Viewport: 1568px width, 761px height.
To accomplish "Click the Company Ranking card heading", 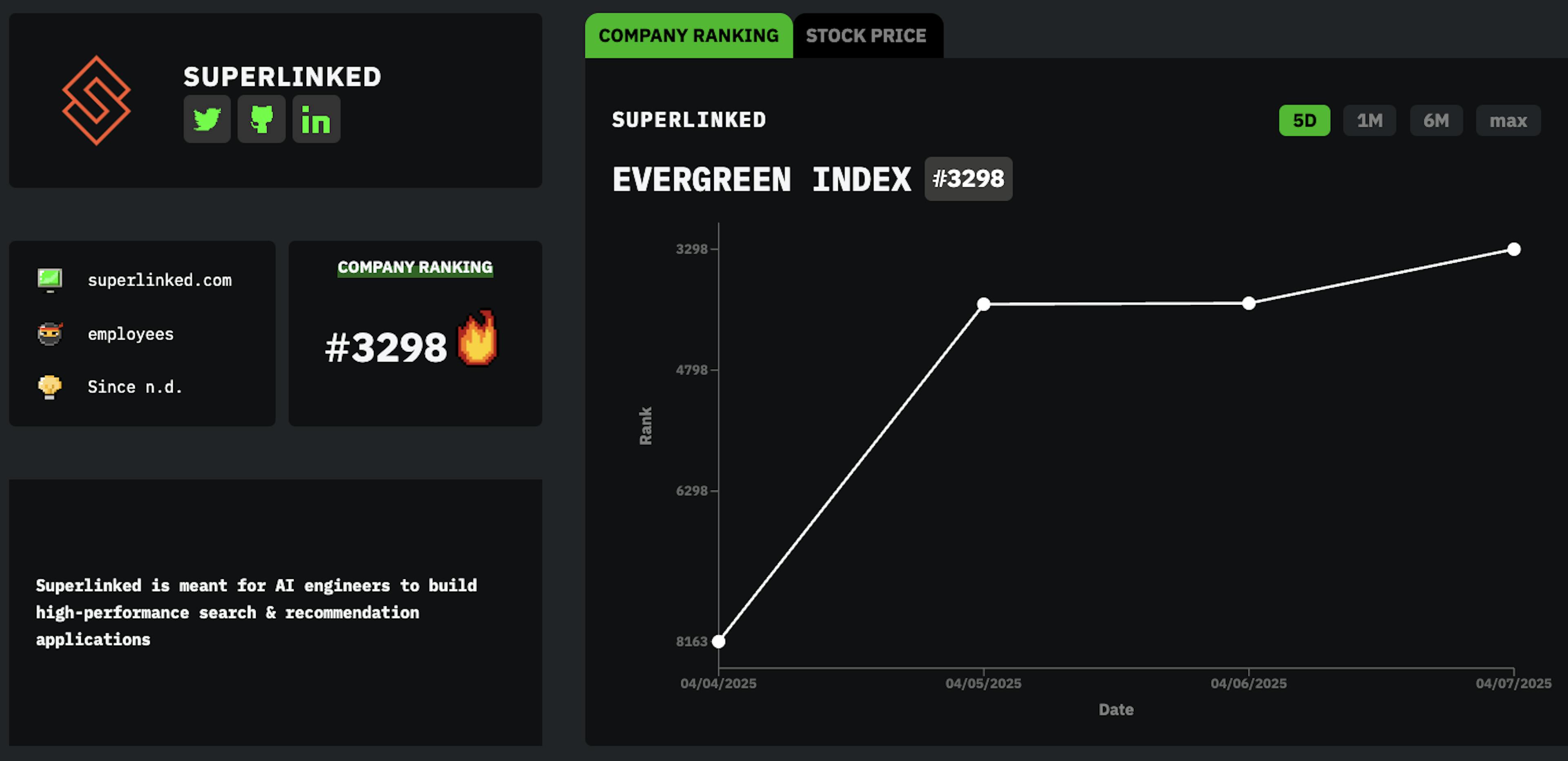I will (x=415, y=267).
